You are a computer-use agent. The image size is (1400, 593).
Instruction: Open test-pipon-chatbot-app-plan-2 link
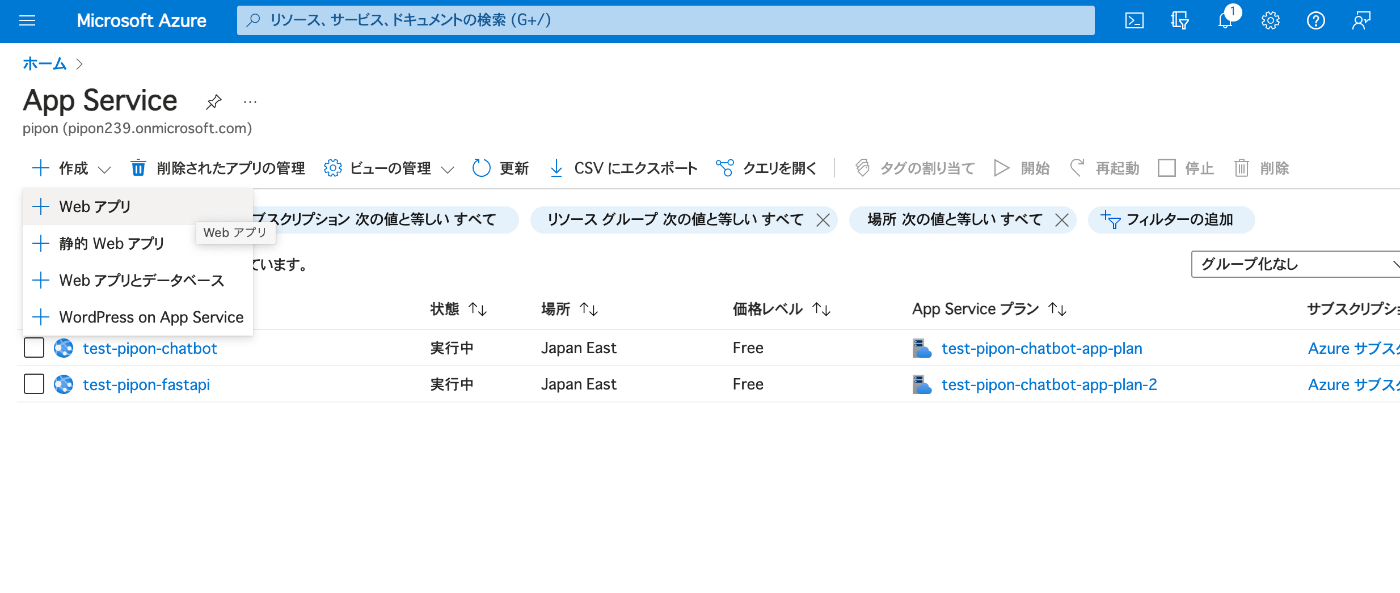[1049, 384]
